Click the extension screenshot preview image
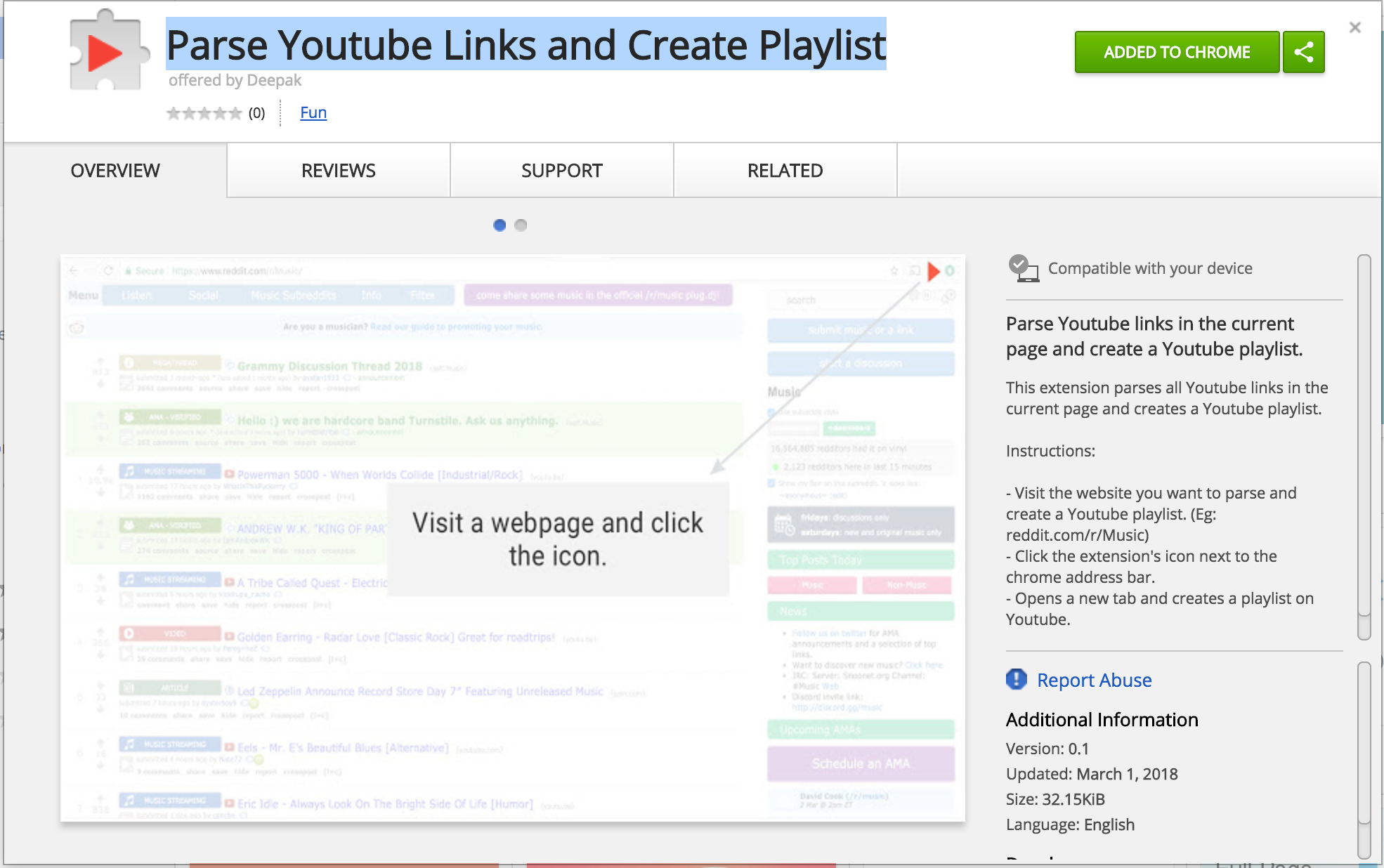The height and width of the screenshot is (868, 1384). (513, 538)
